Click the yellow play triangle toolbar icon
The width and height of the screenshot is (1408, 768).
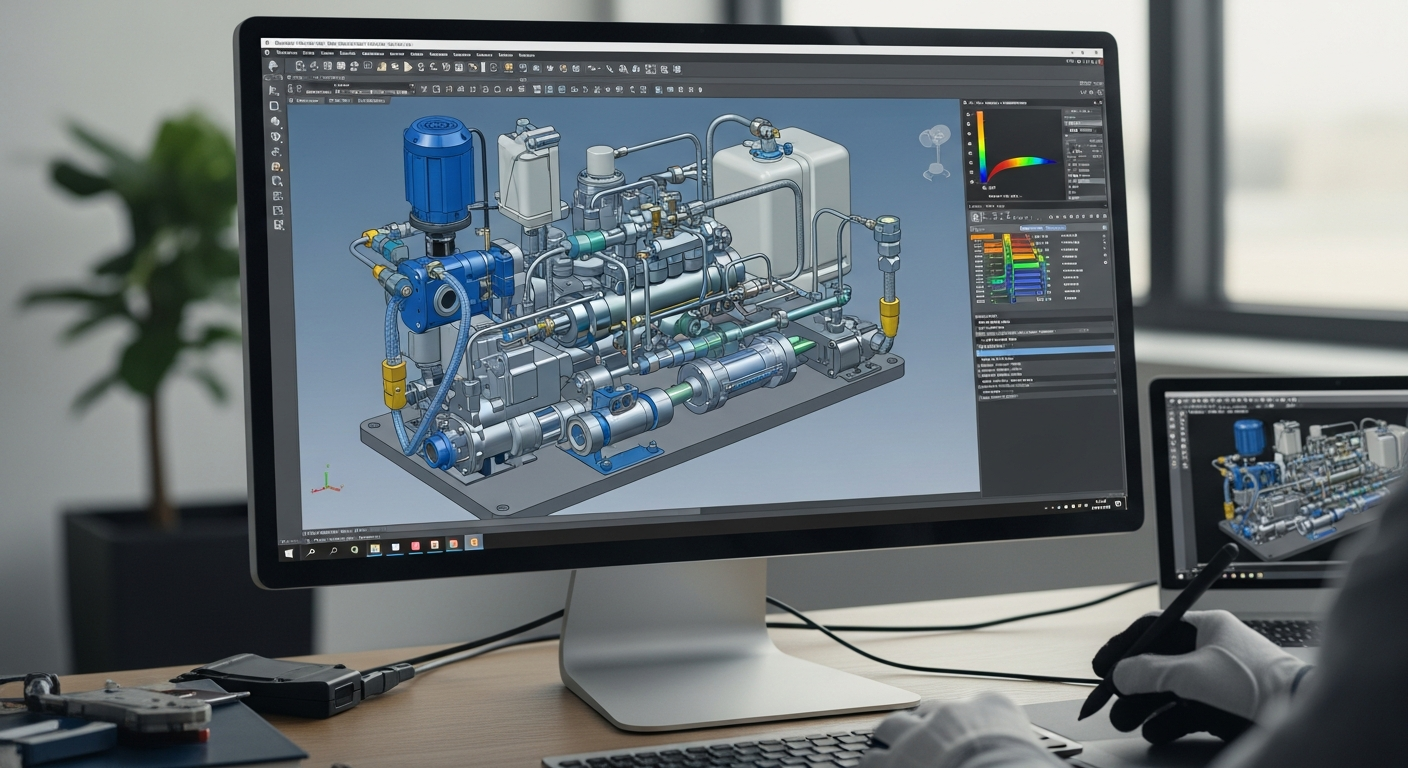click(407, 66)
